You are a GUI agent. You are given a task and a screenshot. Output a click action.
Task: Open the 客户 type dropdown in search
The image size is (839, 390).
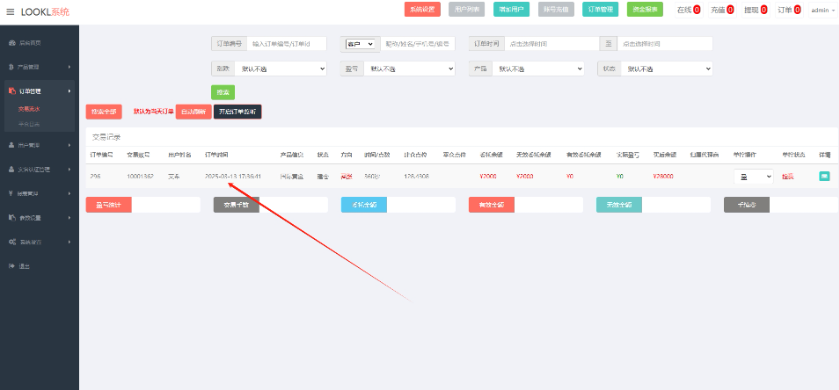point(360,44)
